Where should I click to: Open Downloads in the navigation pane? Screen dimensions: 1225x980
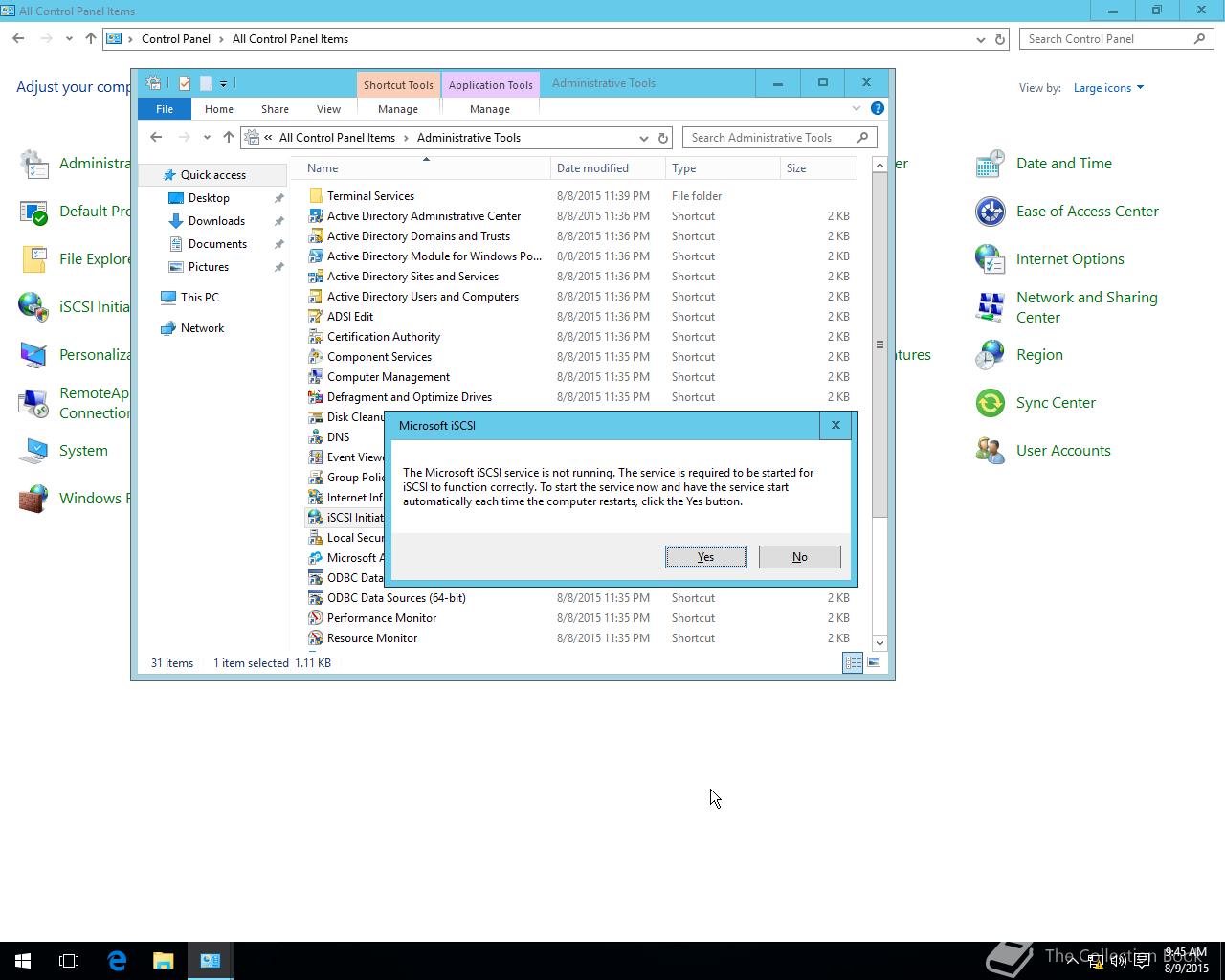click(216, 221)
